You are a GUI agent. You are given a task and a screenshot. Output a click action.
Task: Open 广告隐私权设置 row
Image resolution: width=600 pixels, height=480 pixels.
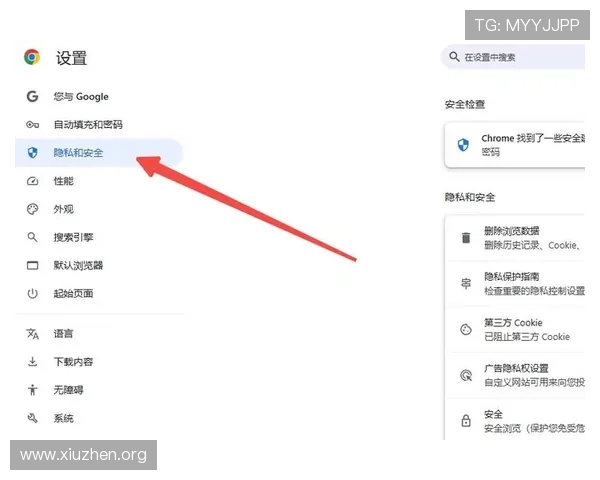pyautogui.click(x=515, y=375)
